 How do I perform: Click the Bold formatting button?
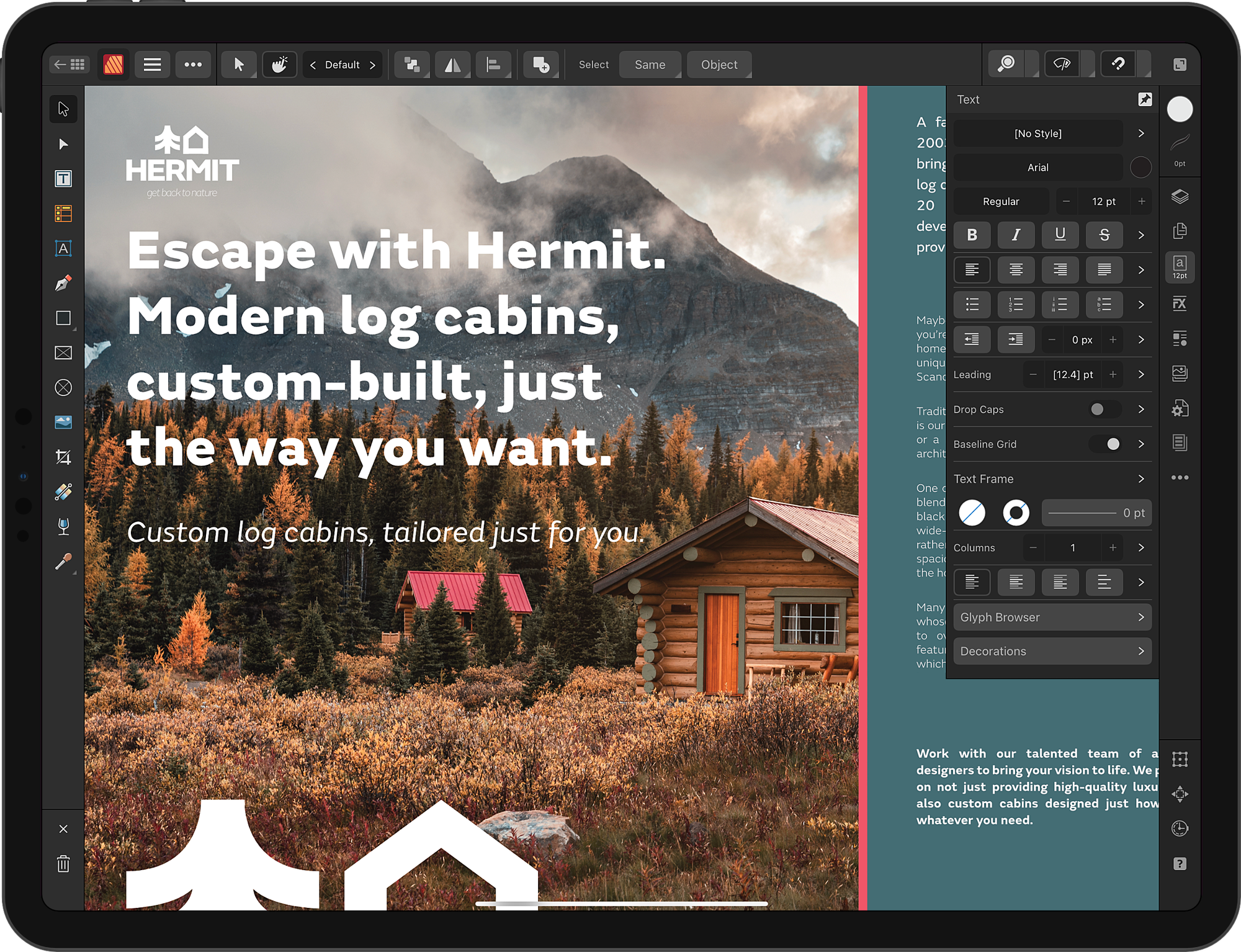(976, 235)
